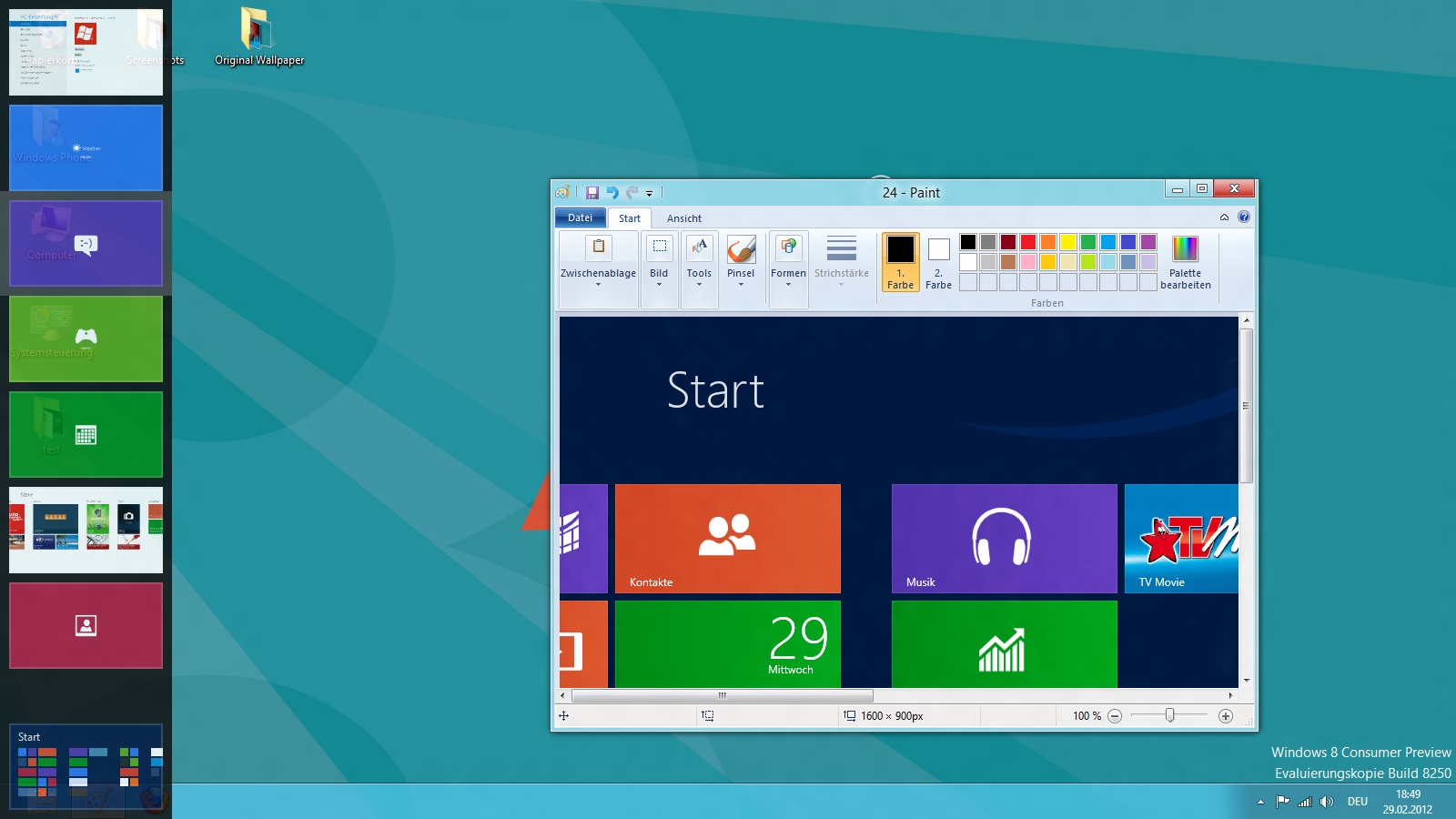
Task: Switch to the magenta picture-icon app thumbnail
Action: point(86,625)
